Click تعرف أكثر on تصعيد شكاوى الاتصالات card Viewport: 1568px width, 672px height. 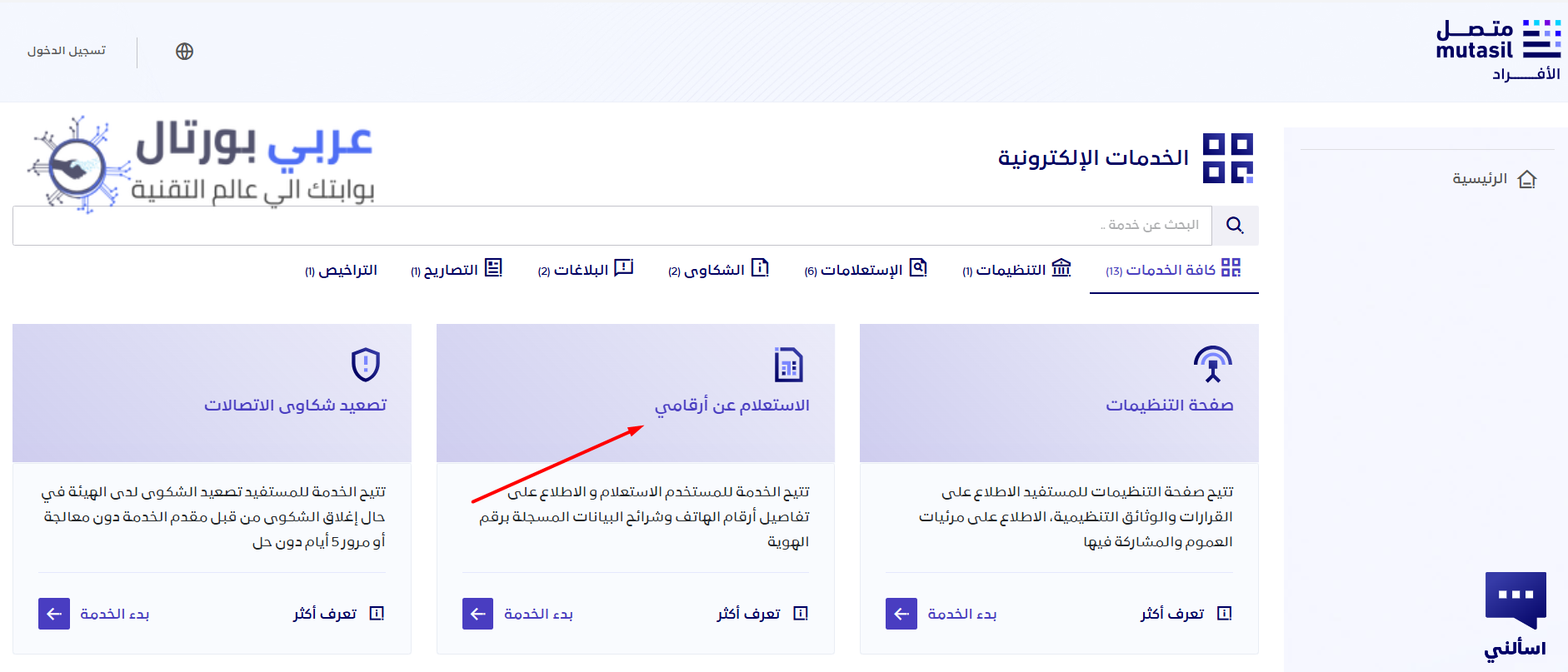coord(325,614)
